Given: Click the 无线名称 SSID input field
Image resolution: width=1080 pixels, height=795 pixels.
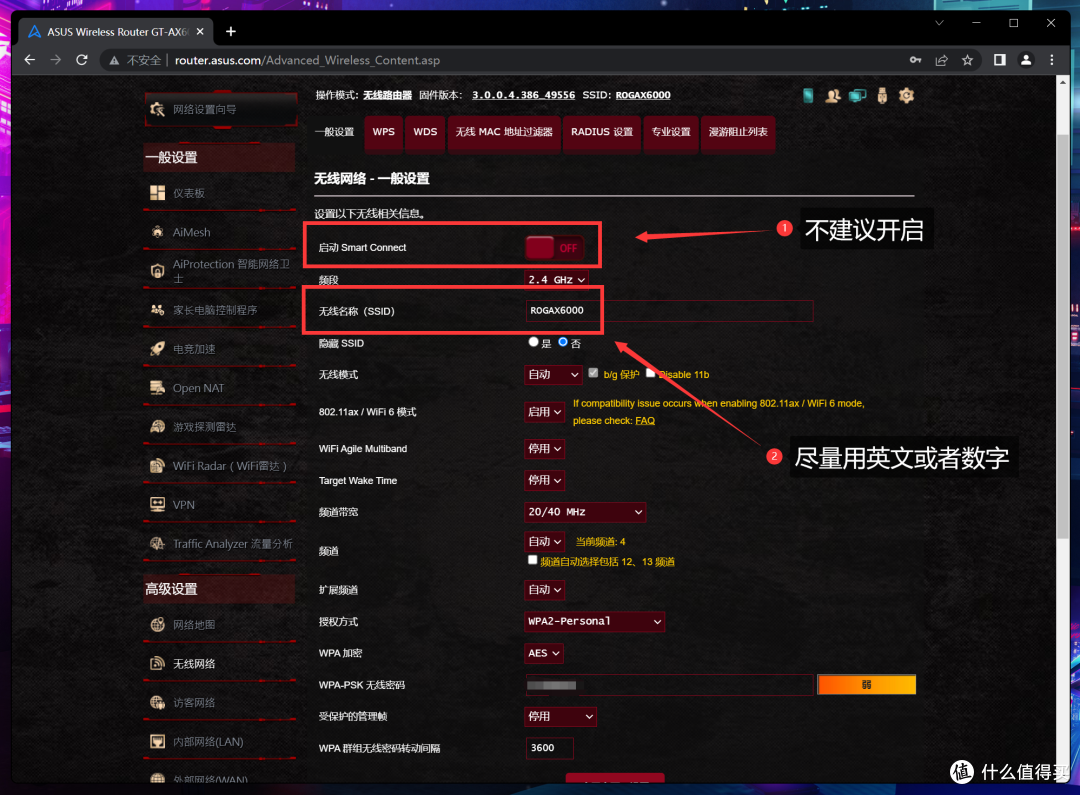Looking at the screenshot, I should point(669,311).
